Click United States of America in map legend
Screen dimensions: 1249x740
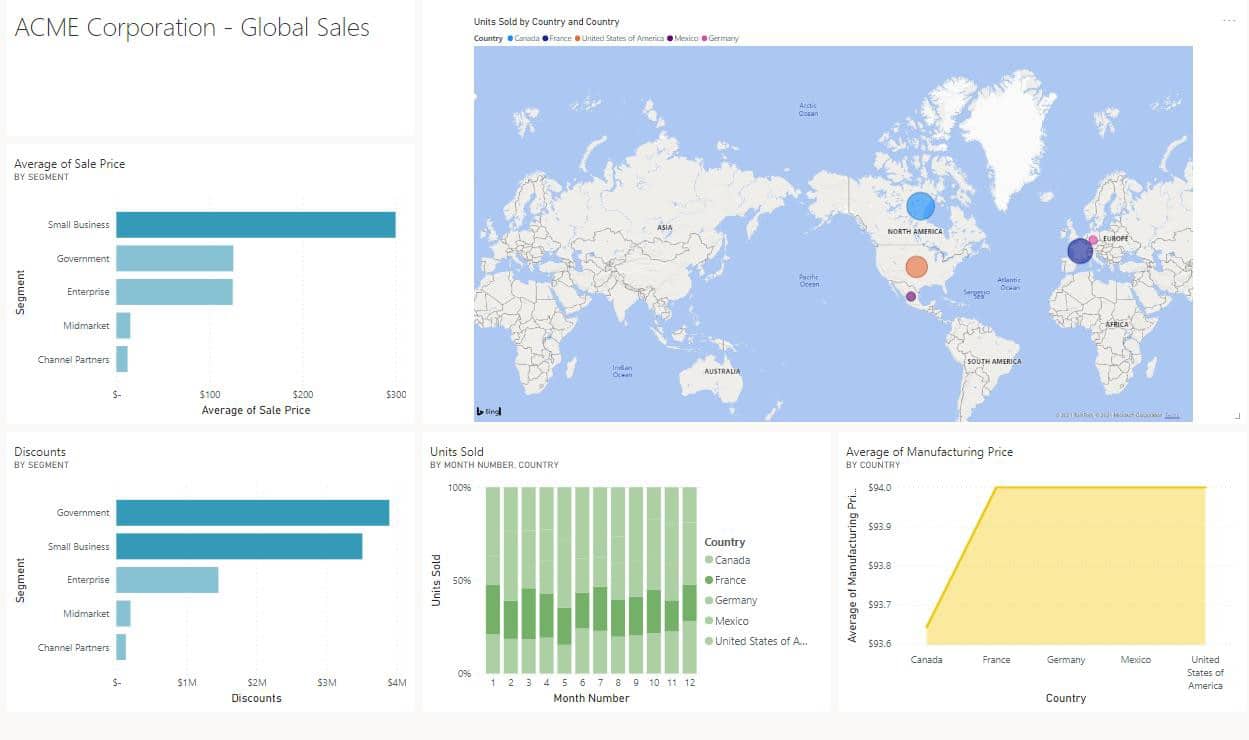coord(619,38)
